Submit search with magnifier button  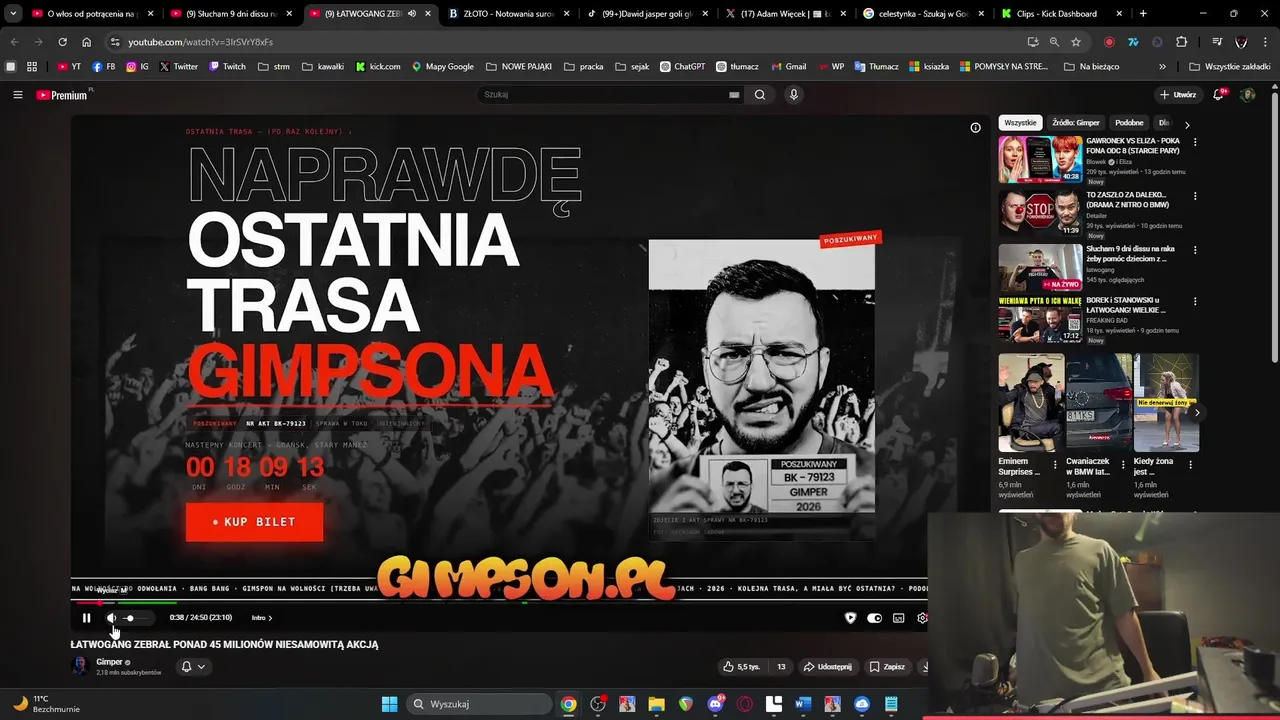(x=760, y=95)
